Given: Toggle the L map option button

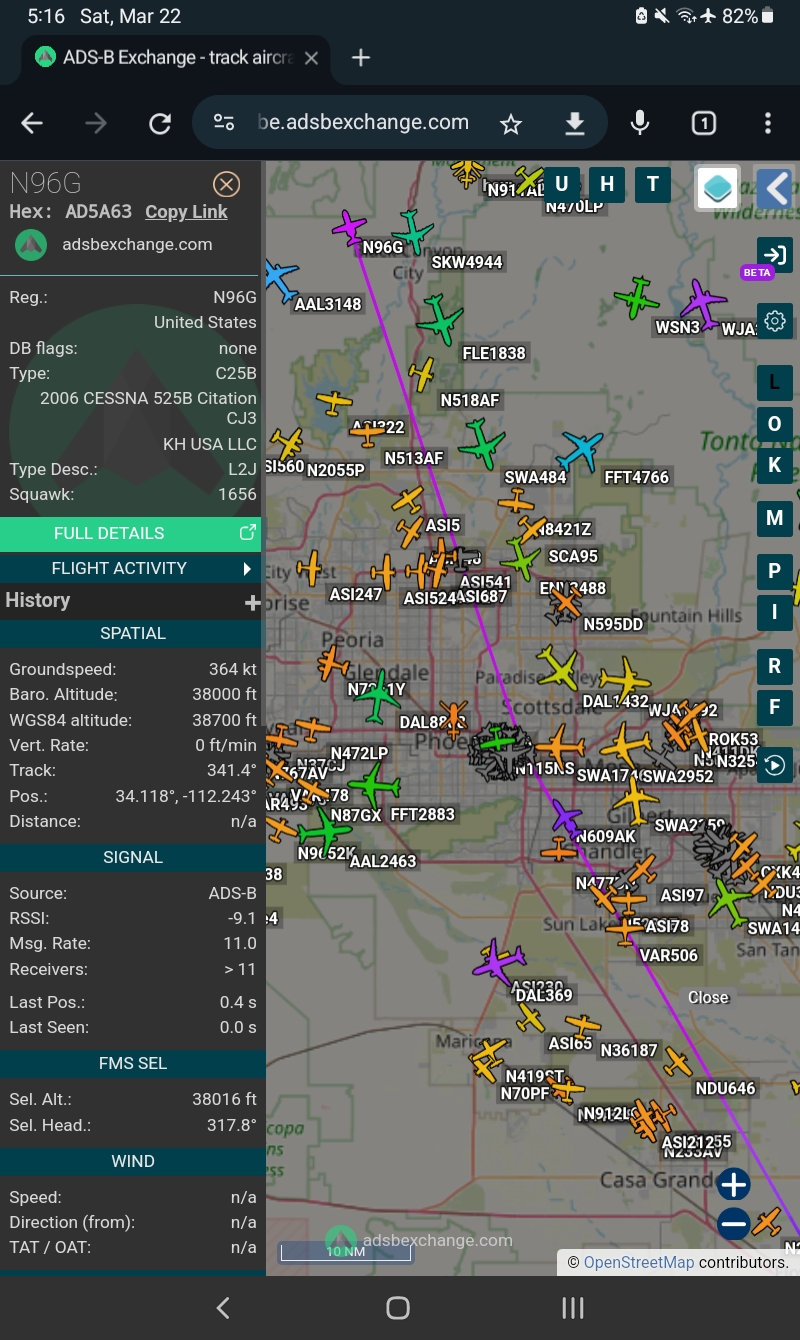Looking at the screenshot, I should click(774, 383).
